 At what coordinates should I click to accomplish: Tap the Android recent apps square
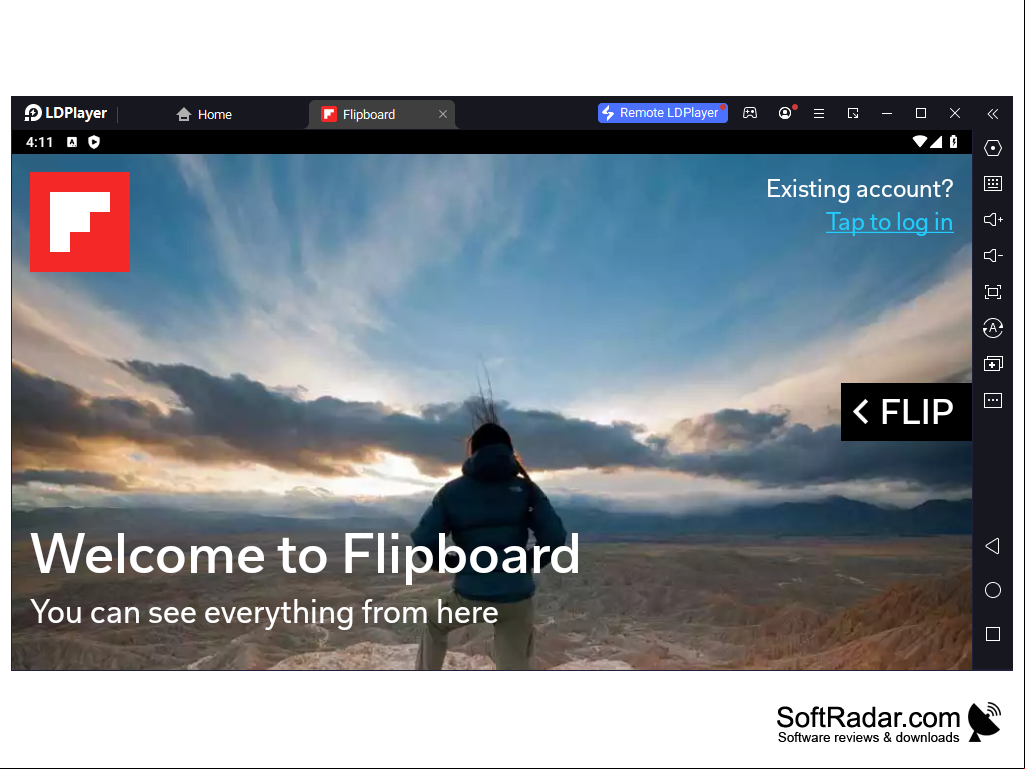click(x=992, y=634)
